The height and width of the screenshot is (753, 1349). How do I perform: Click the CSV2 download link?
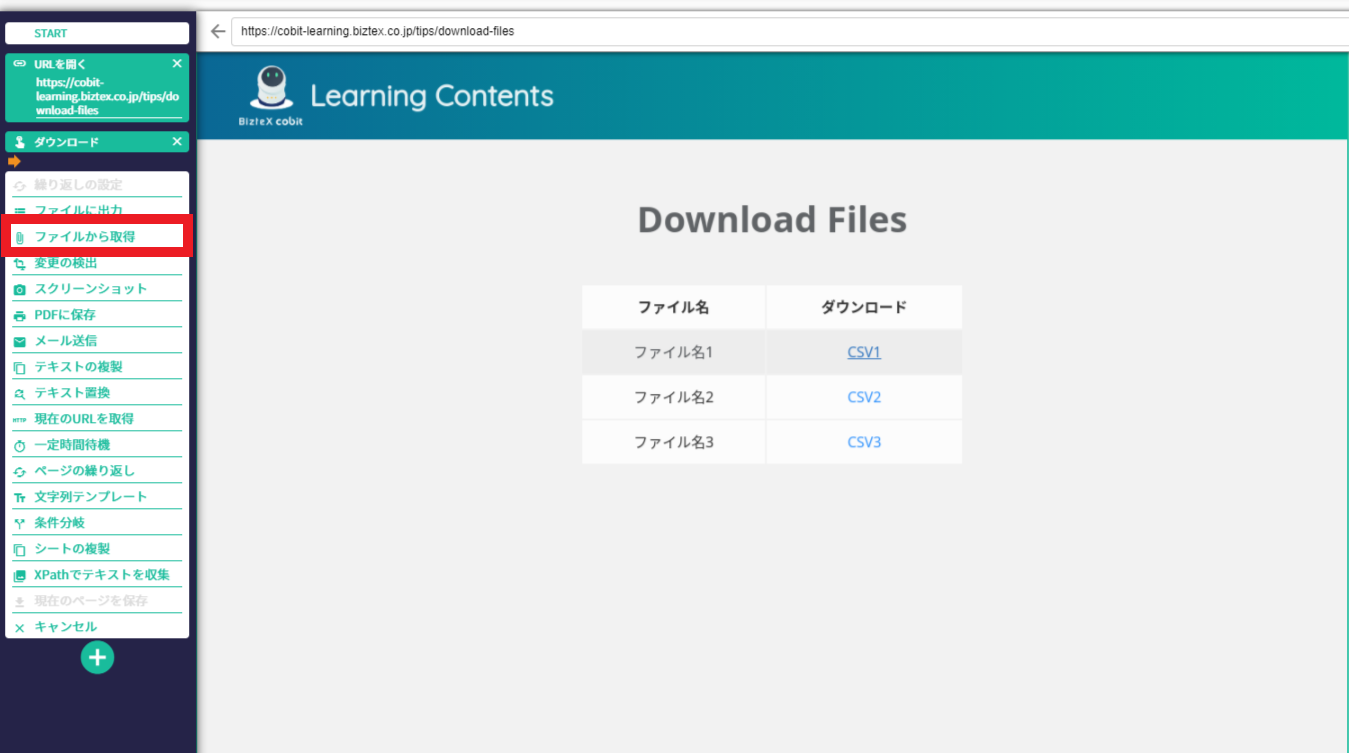[864, 397]
